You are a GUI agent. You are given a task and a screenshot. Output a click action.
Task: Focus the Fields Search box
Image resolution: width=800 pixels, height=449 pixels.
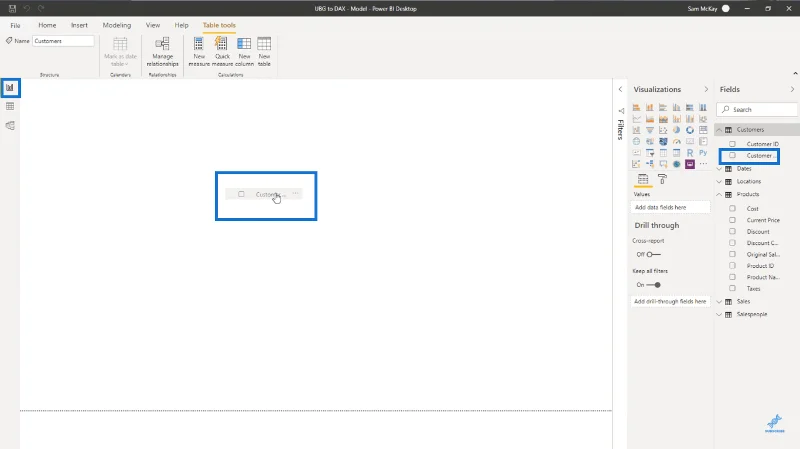(757, 109)
